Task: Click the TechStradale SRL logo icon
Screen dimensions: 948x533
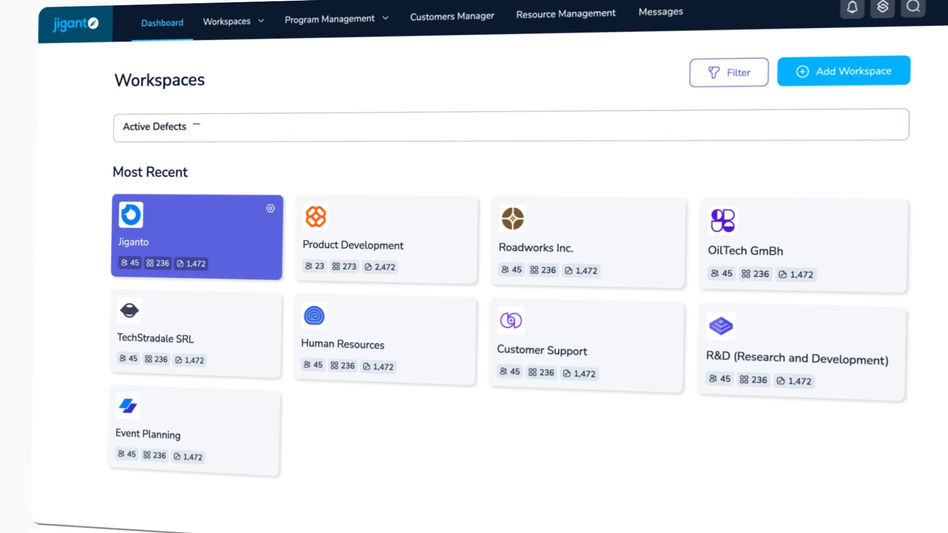Action: pos(129,311)
